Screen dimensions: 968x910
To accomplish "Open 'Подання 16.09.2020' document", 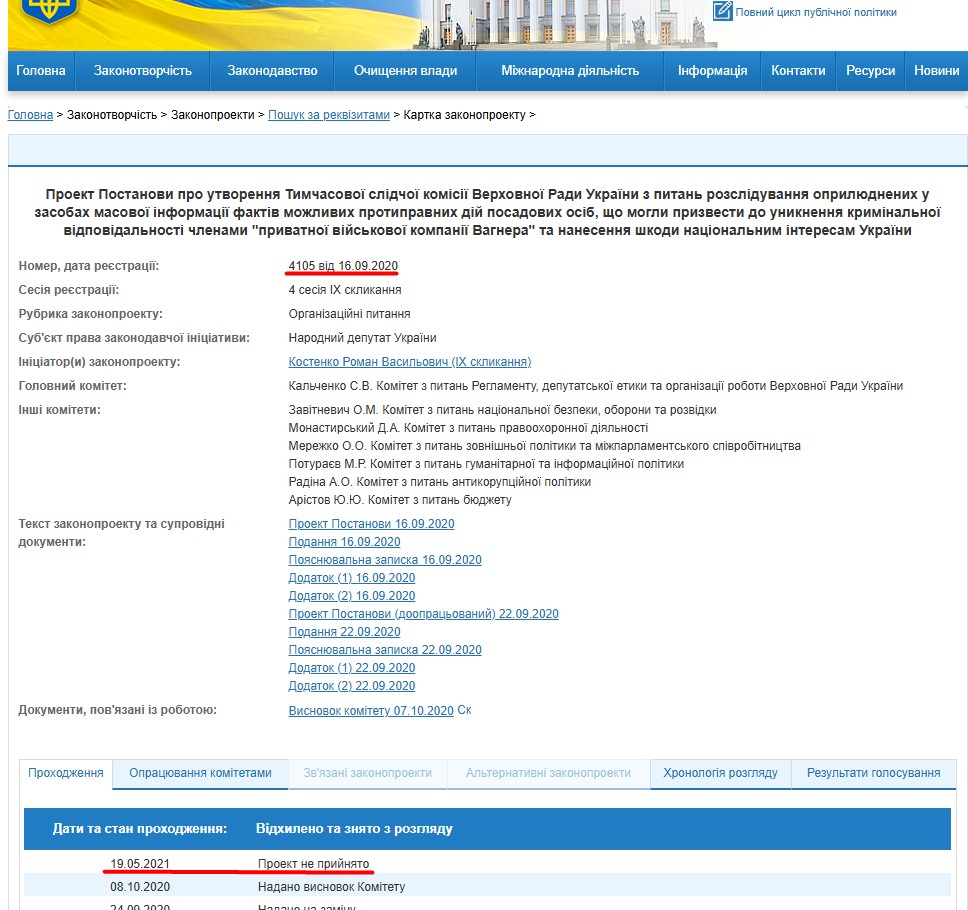I will (x=344, y=542).
